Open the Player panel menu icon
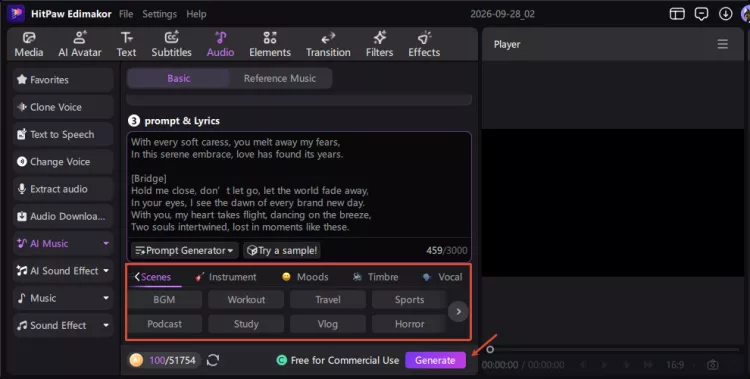This screenshot has width=750, height=379. [722, 45]
